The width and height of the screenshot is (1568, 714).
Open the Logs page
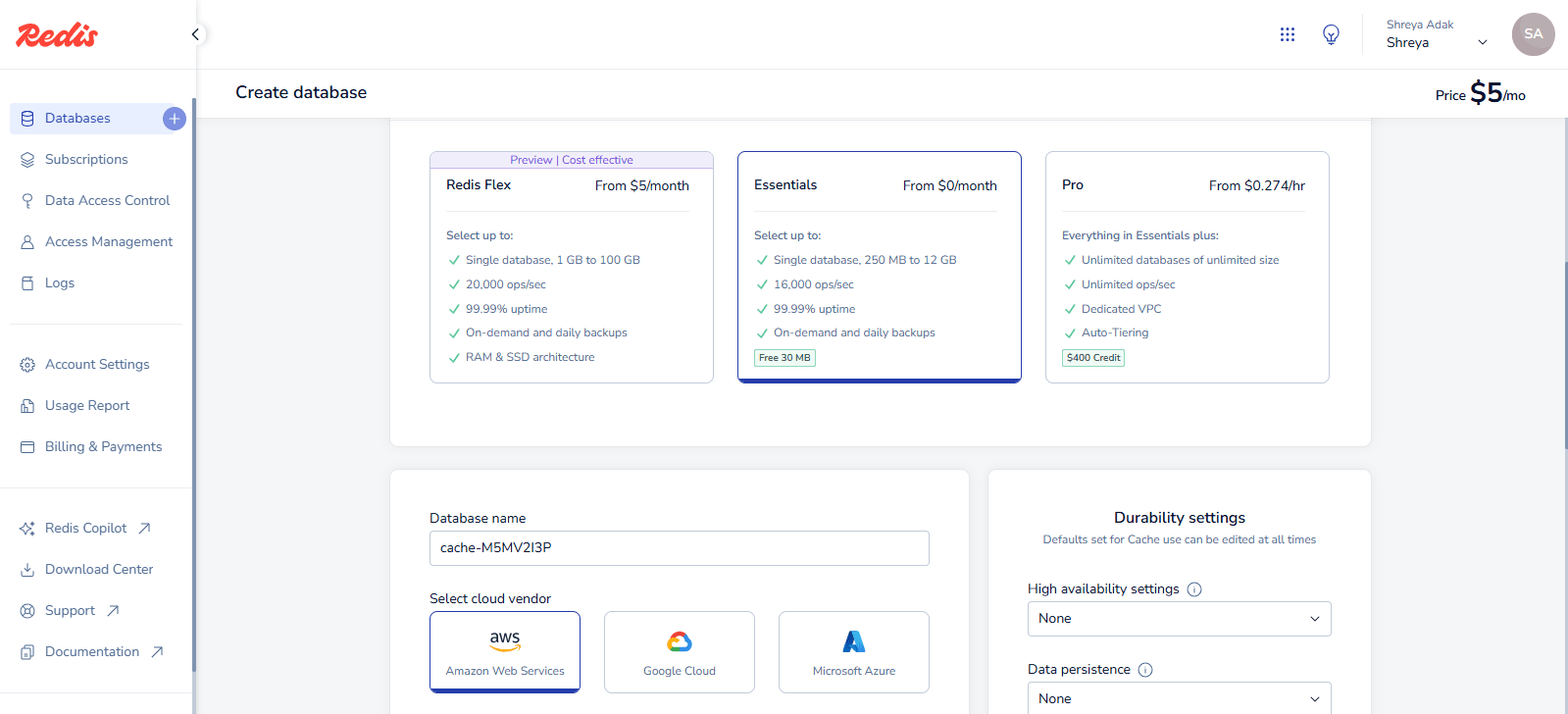pos(60,283)
